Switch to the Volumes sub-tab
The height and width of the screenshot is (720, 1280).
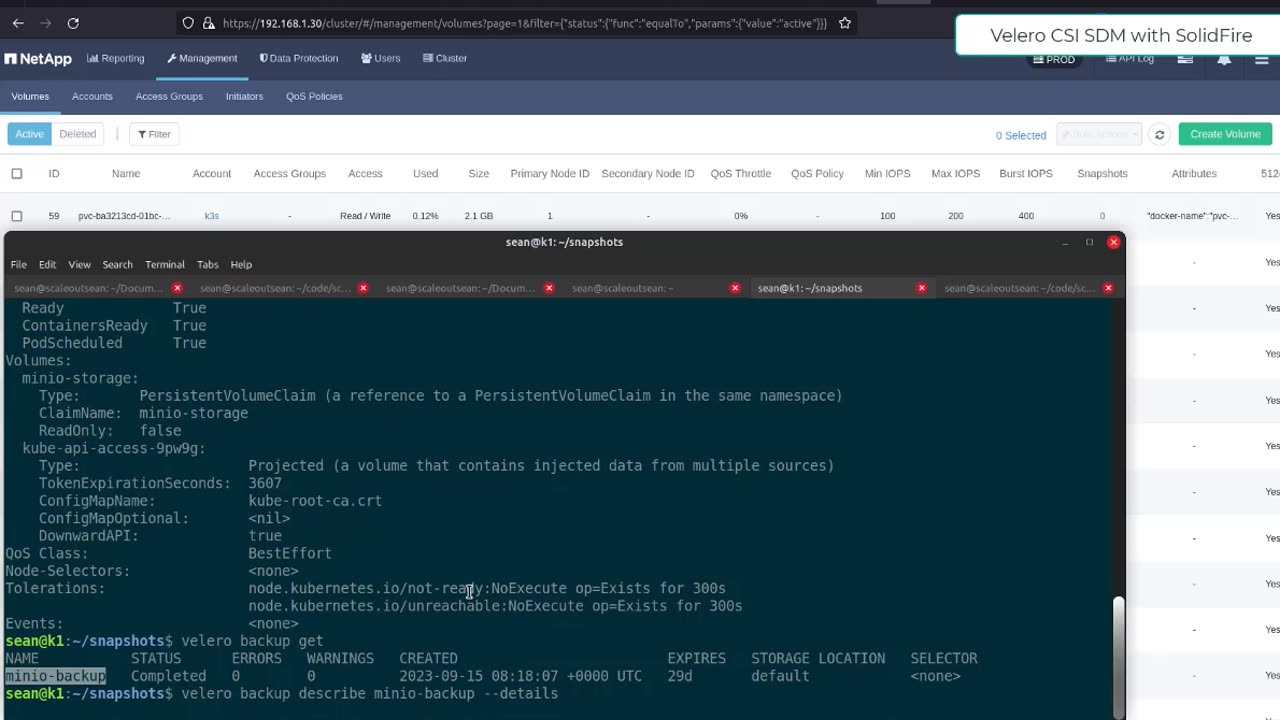(x=30, y=96)
